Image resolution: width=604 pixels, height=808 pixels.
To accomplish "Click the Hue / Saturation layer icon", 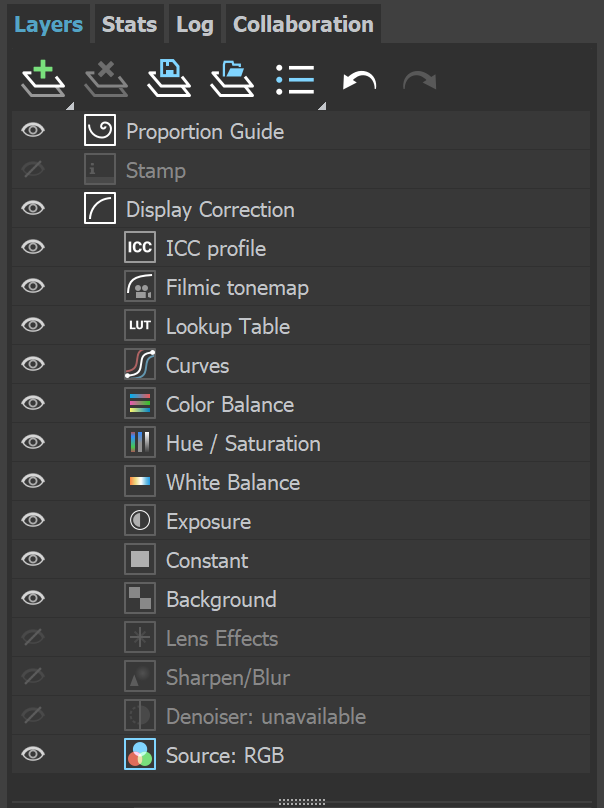I will point(140,442).
